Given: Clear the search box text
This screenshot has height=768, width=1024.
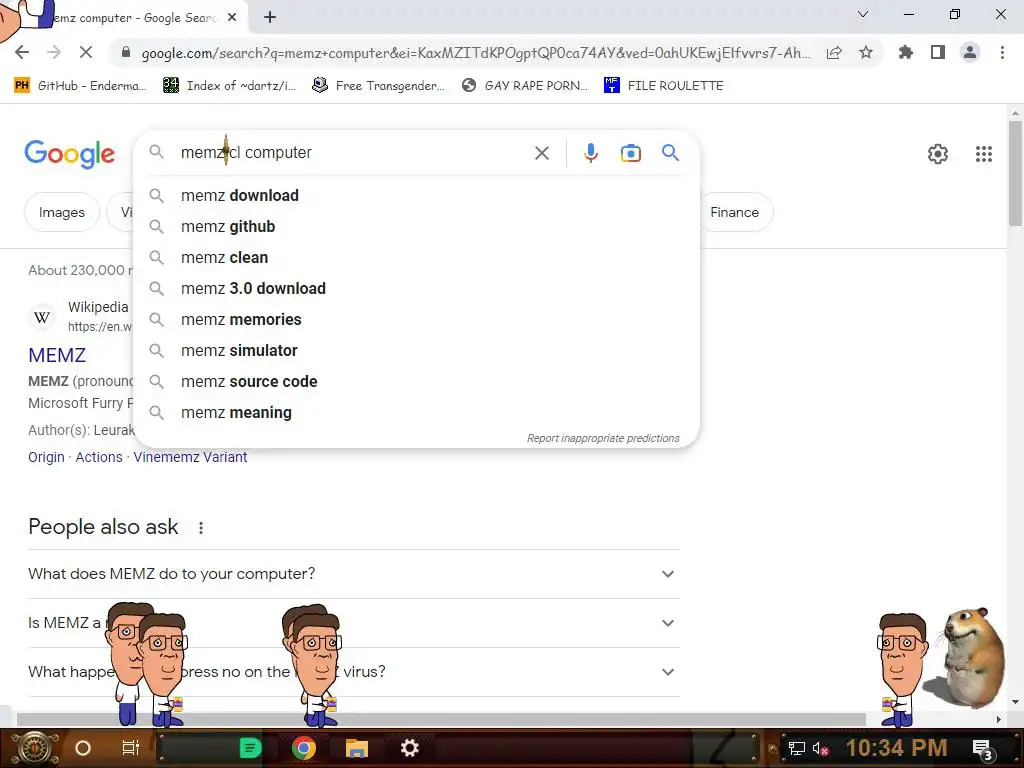Looking at the screenshot, I should 541,153.
